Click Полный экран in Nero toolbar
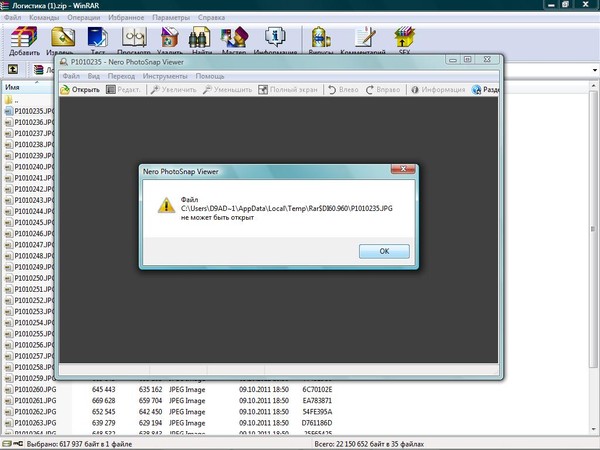This screenshot has height=450, width=600. click(288, 90)
